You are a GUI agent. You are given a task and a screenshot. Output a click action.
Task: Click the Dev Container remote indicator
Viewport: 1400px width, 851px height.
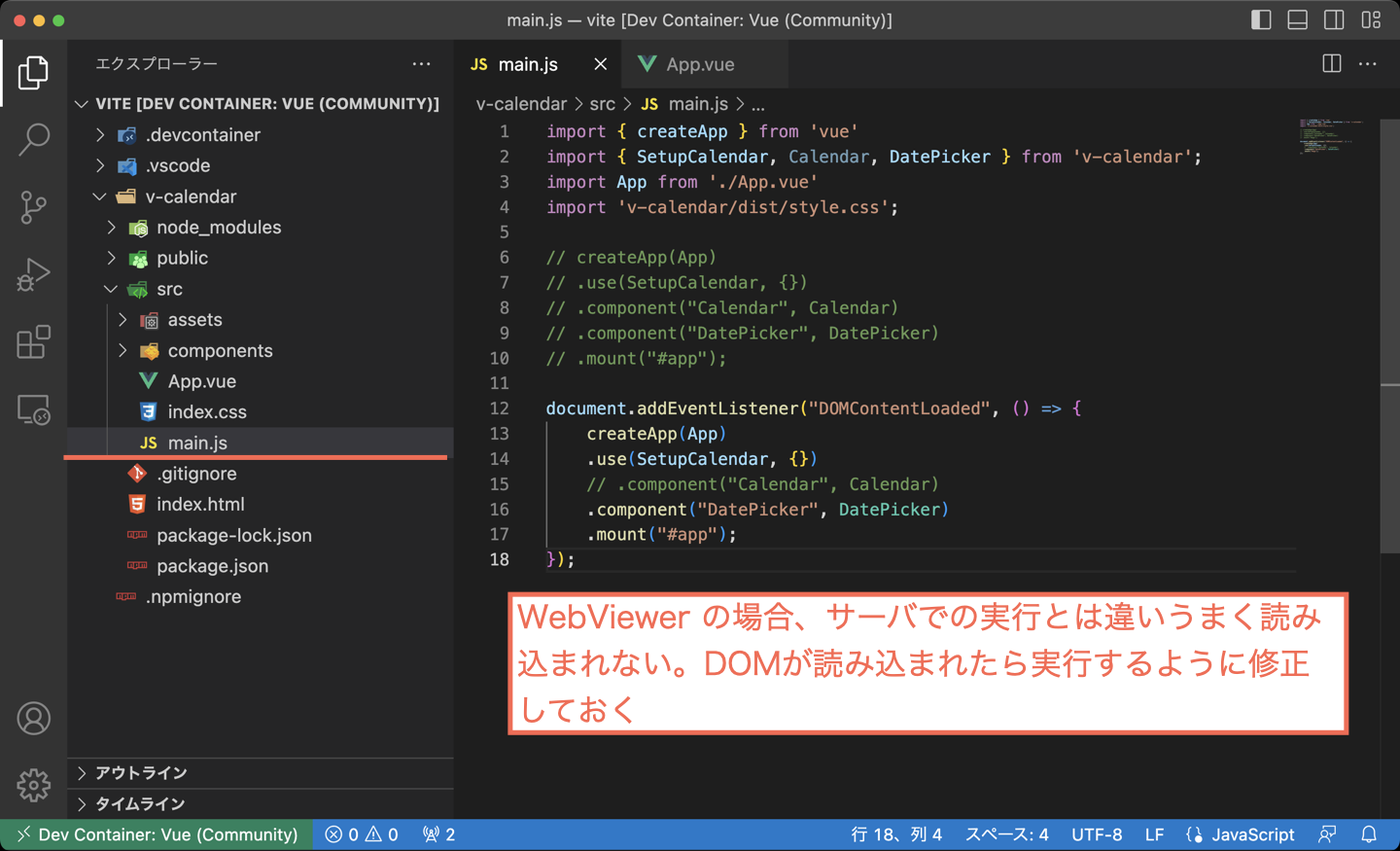tap(157, 834)
